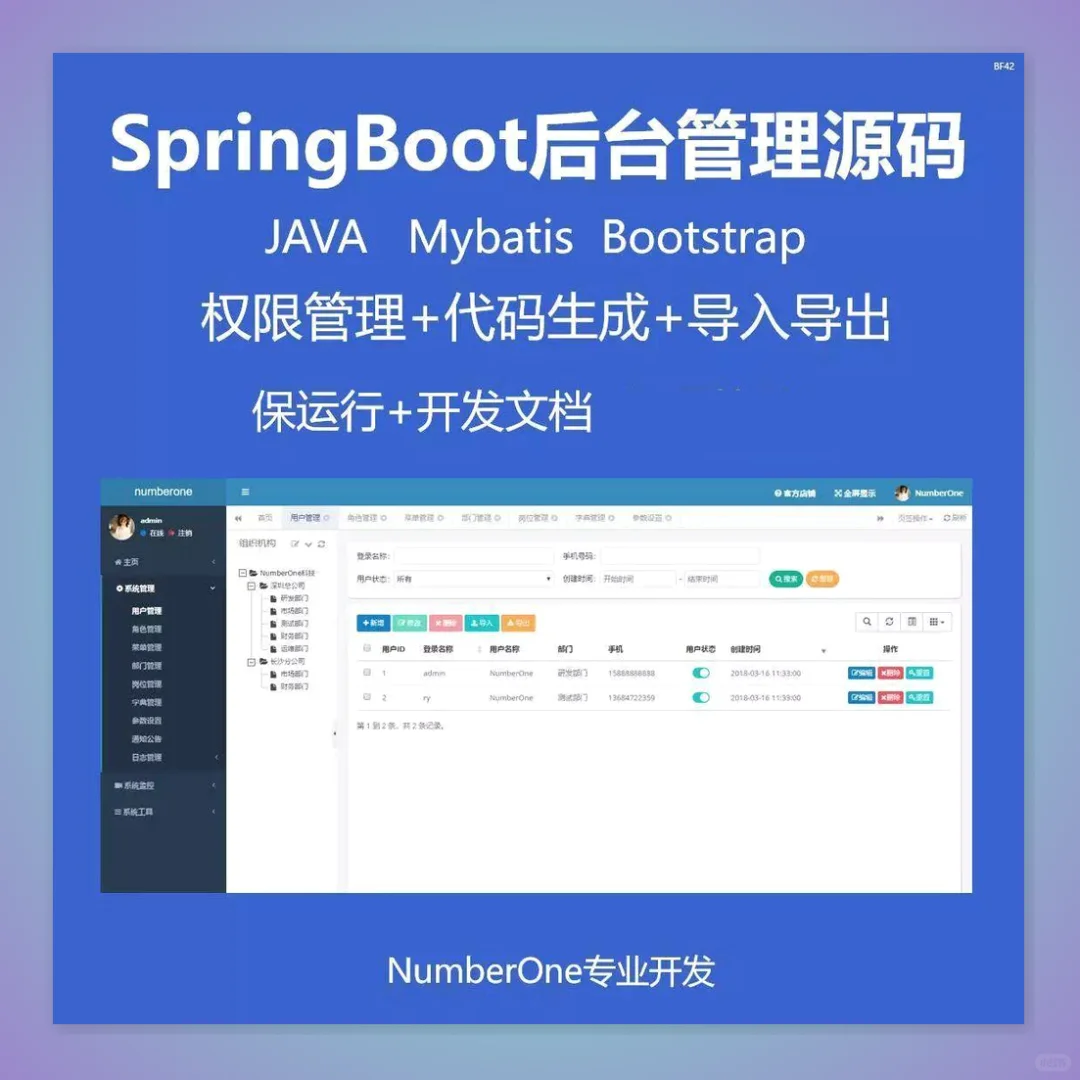Toggle the 用户状态 switch for user admin
The height and width of the screenshot is (1080, 1080).
point(700,671)
